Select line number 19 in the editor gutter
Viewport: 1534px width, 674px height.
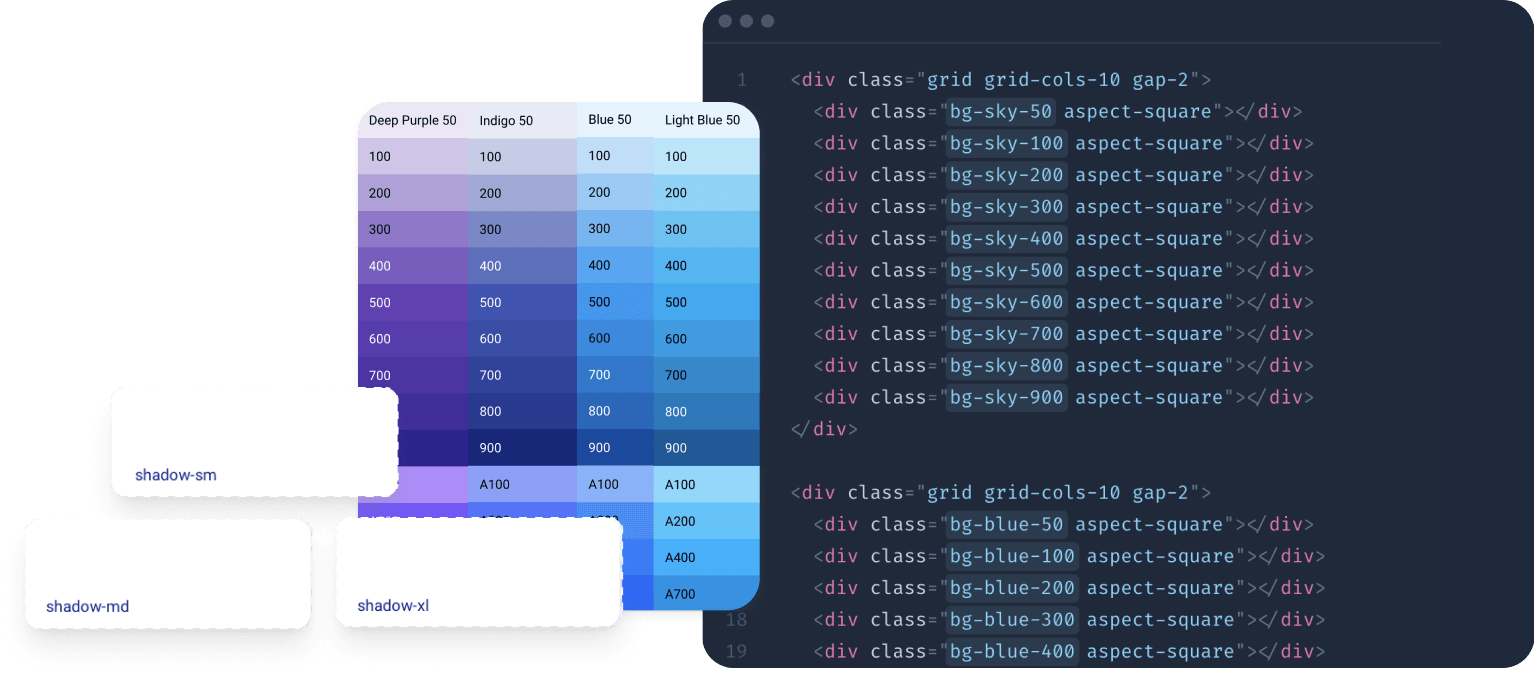pyautogui.click(x=736, y=652)
